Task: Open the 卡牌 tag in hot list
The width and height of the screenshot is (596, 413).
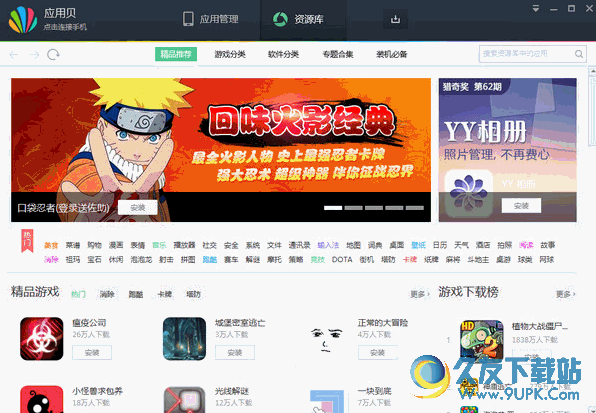Action: [x=410, y=260]
